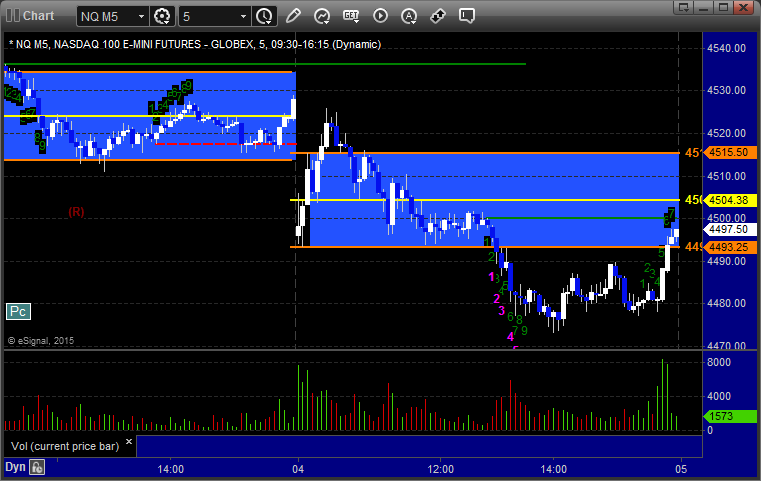Open the time template clock menu
Viewport: 761px width, 481px height.
265,17
